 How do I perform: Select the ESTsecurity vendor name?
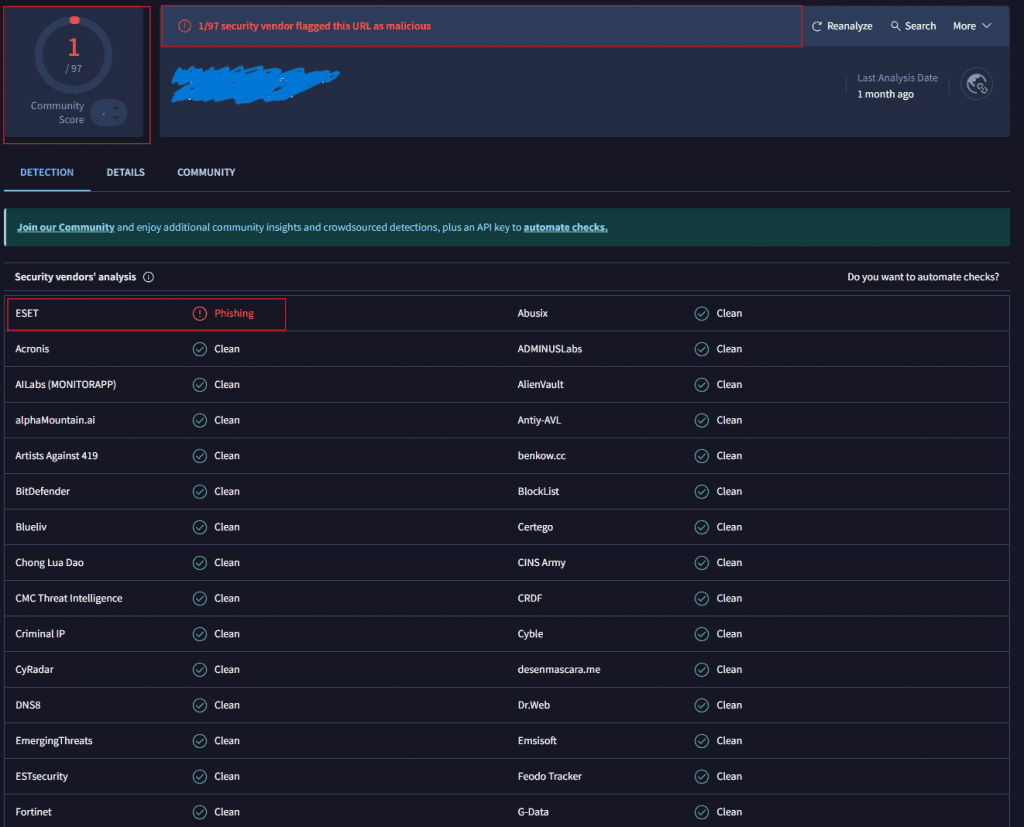pos(42,777)
